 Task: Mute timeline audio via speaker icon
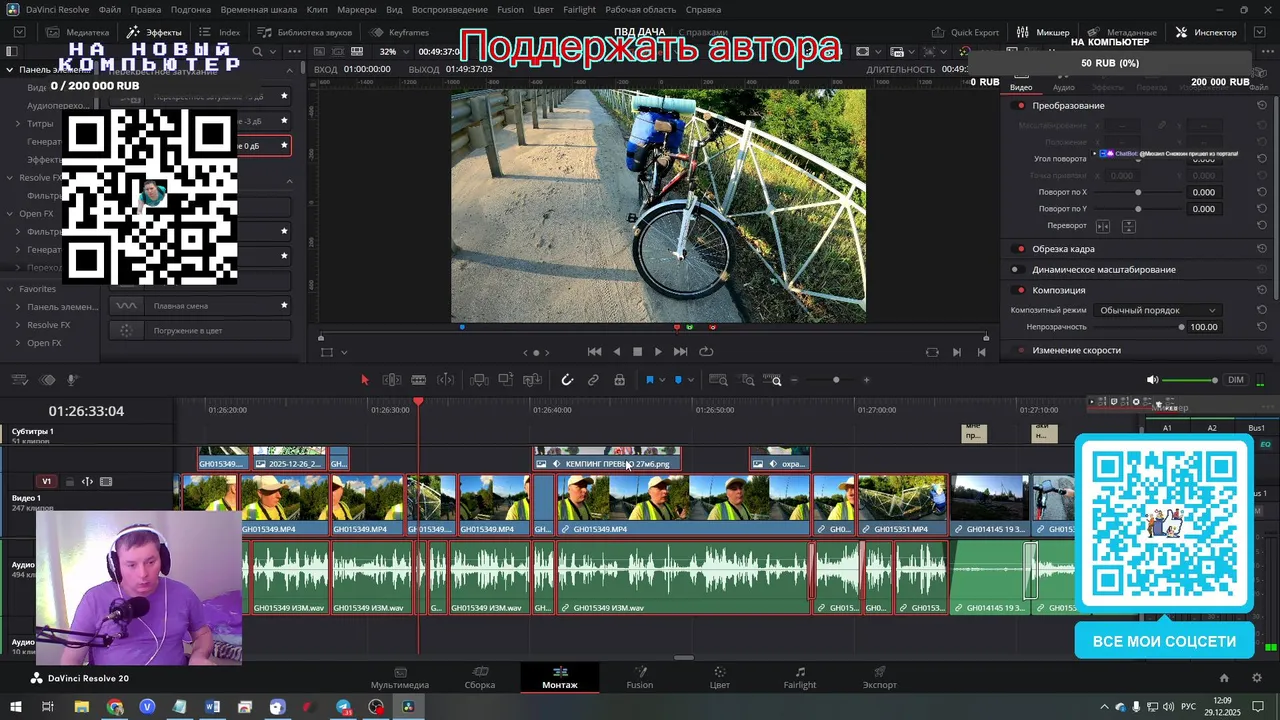[x=1152, y=380]
